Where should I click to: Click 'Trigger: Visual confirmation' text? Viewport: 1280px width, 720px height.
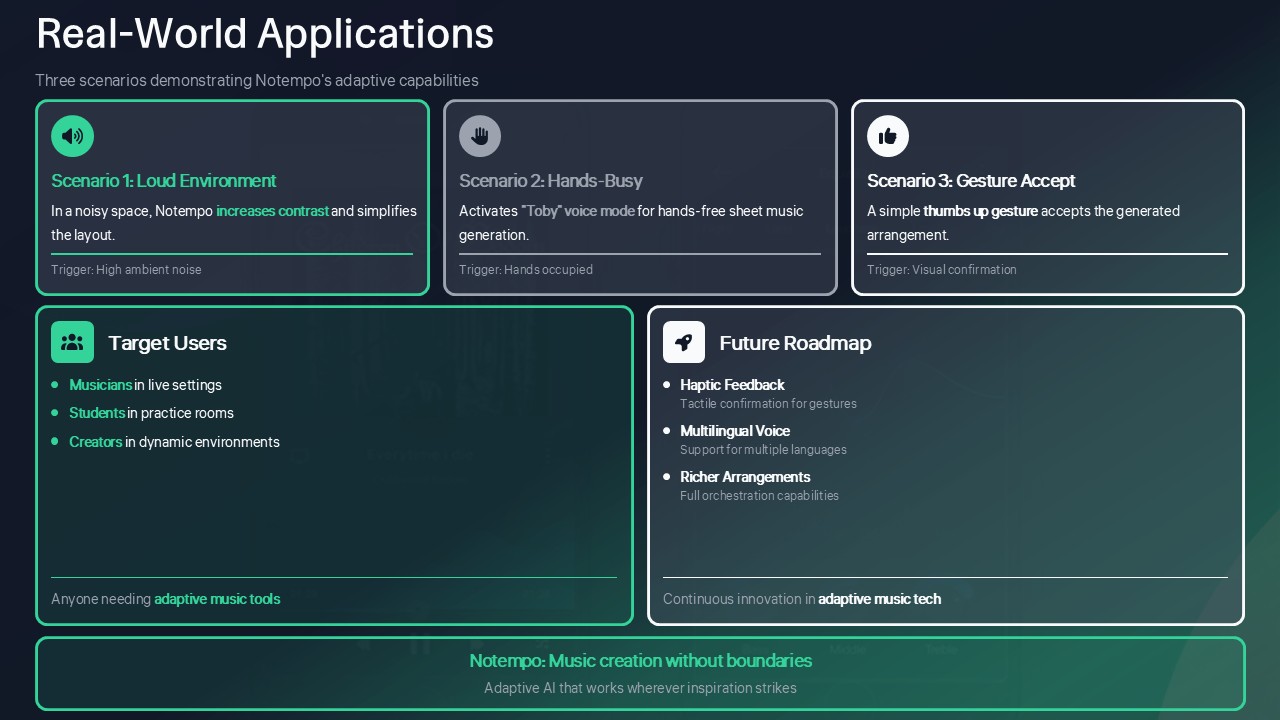tap(942, 270)
